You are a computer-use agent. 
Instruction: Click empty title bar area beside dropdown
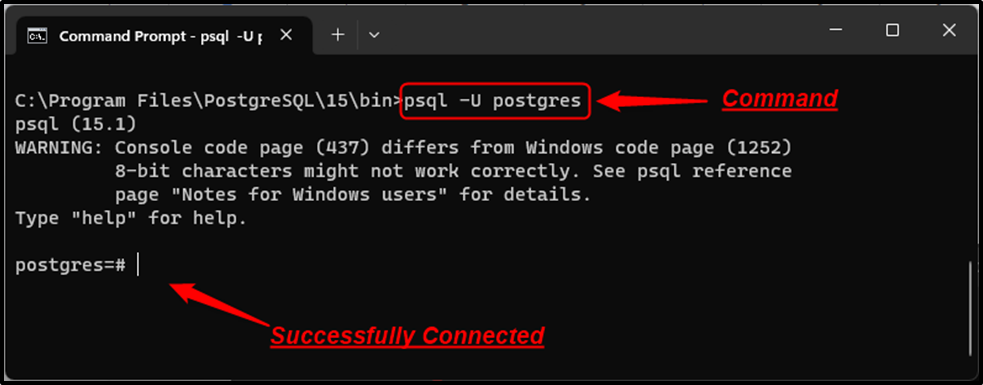tap(596, 35)
